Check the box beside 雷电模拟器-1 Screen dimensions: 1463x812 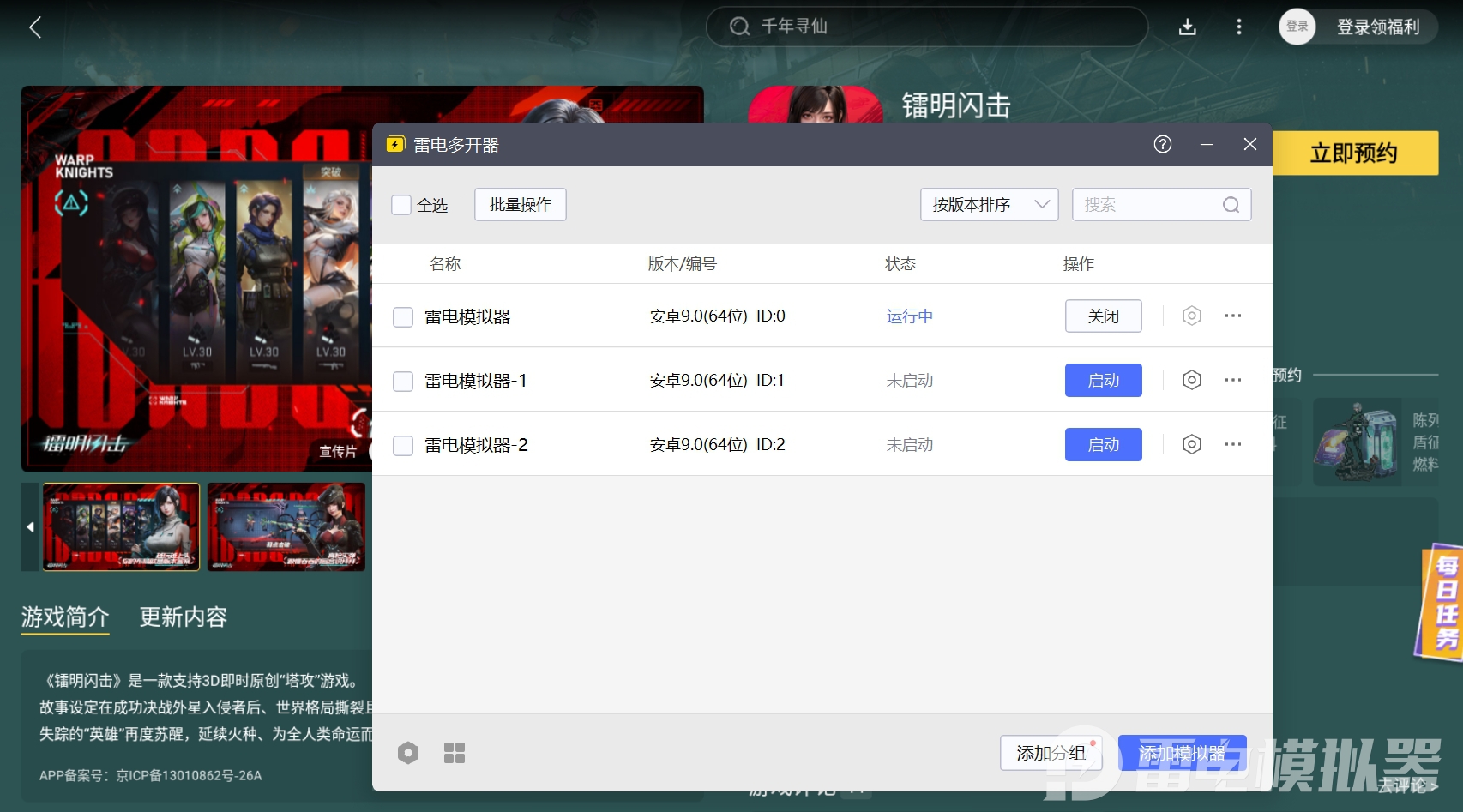(403, 381)
